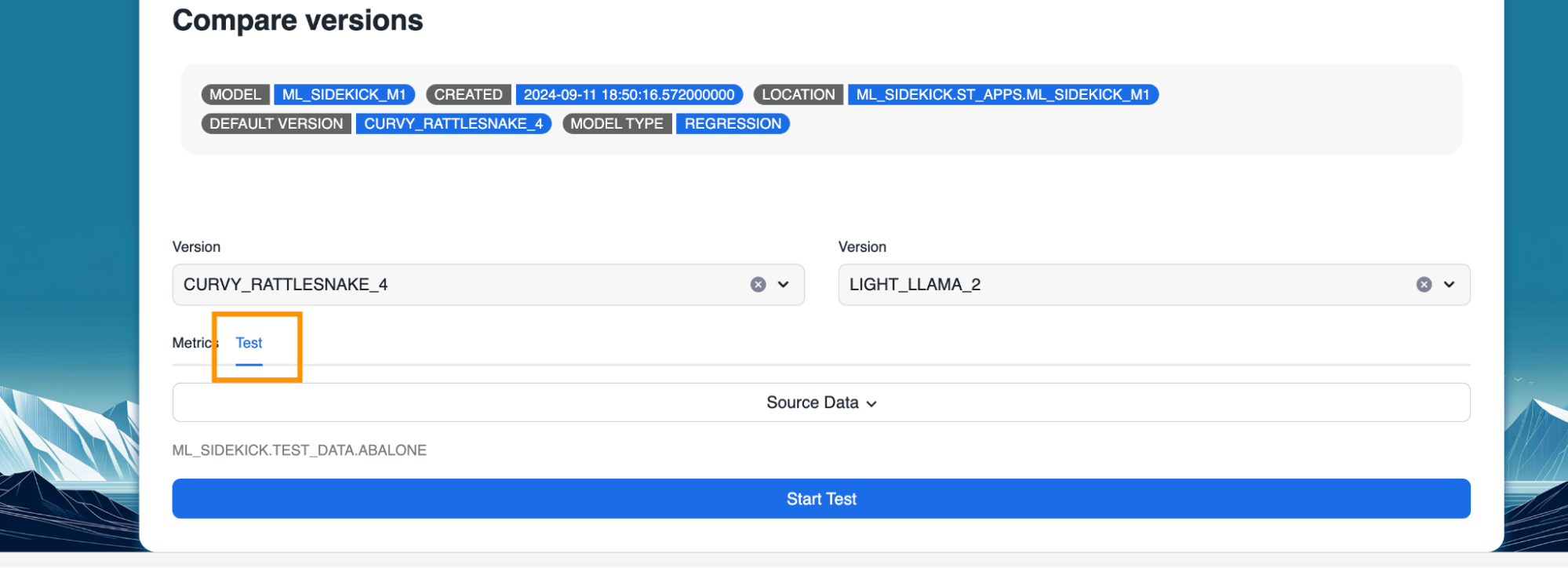Click inside the LIGHT_LLAMA_2 version field
1568x568 pixels.
1122,285
